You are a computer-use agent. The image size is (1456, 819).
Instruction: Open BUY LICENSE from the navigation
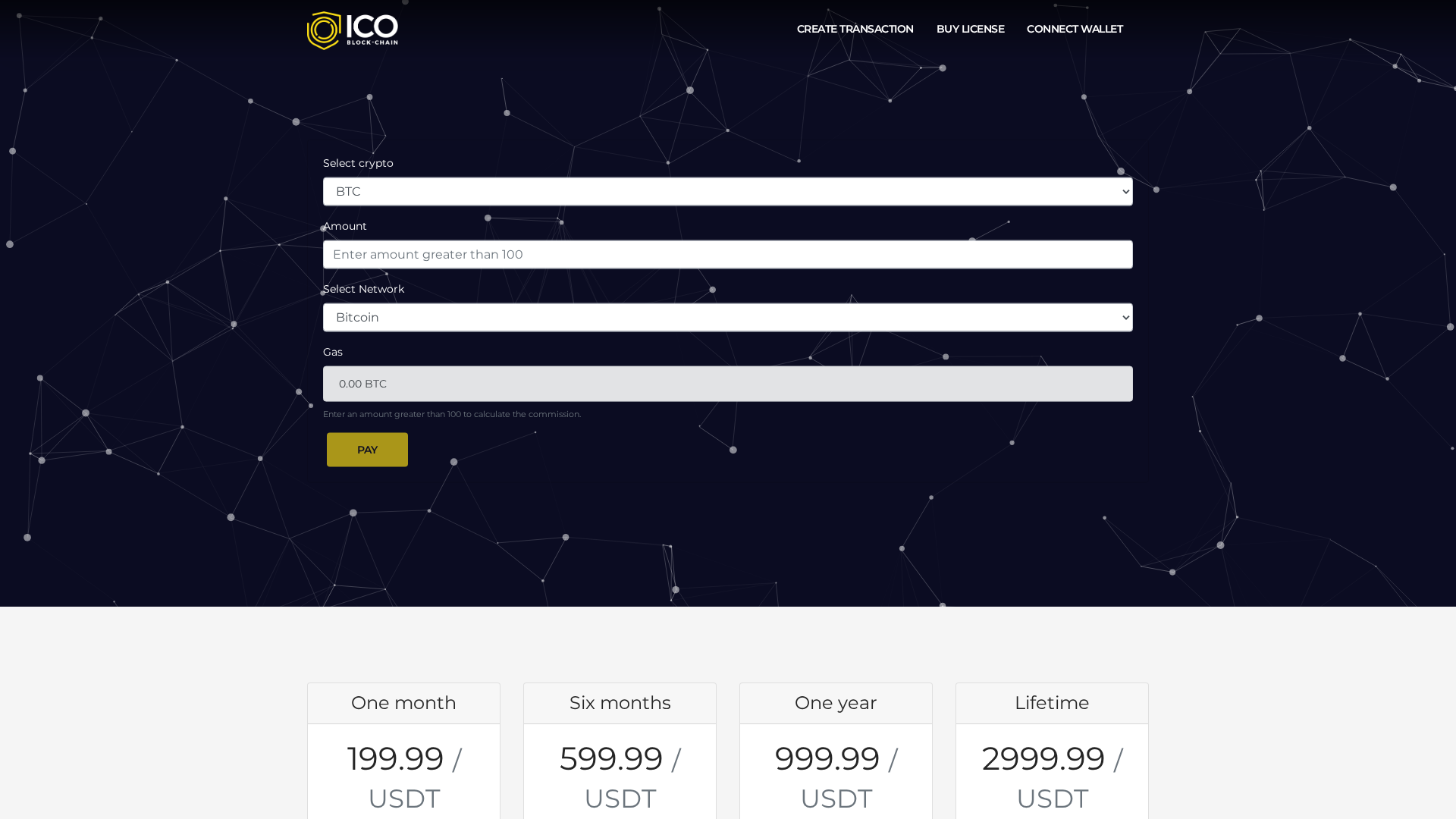point(970,29)
